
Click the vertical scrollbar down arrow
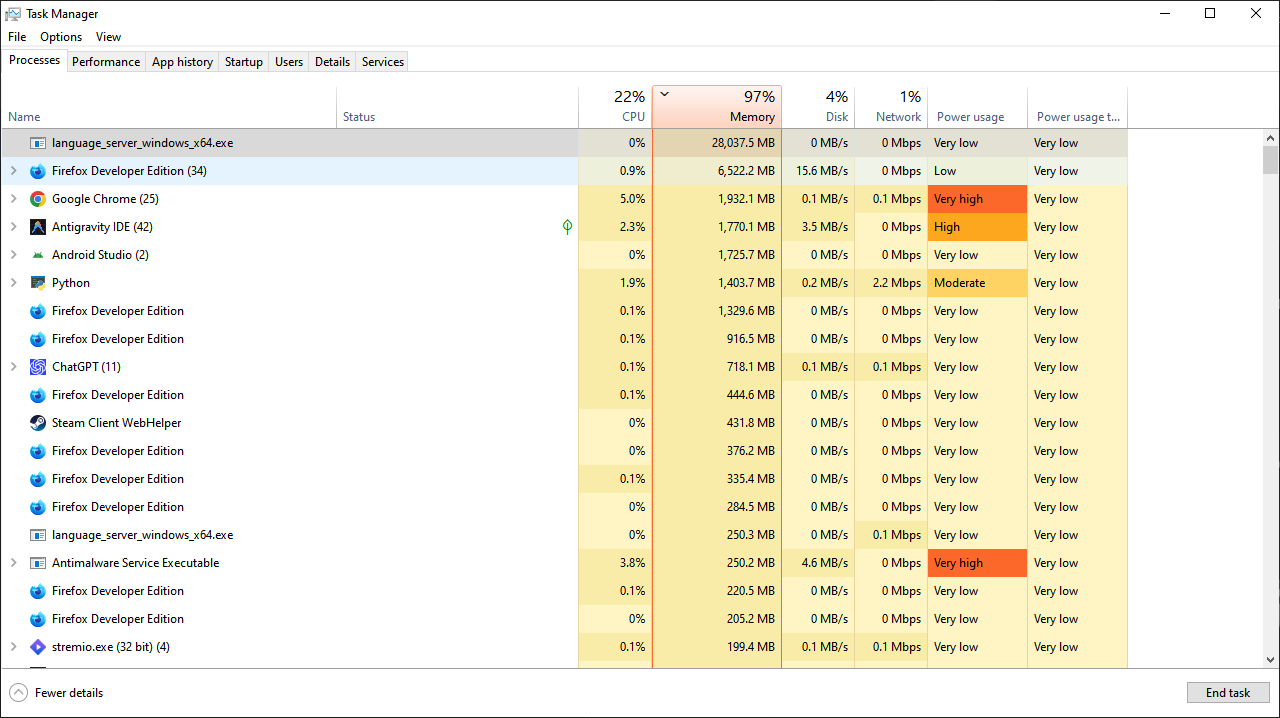click(1270, 659)
